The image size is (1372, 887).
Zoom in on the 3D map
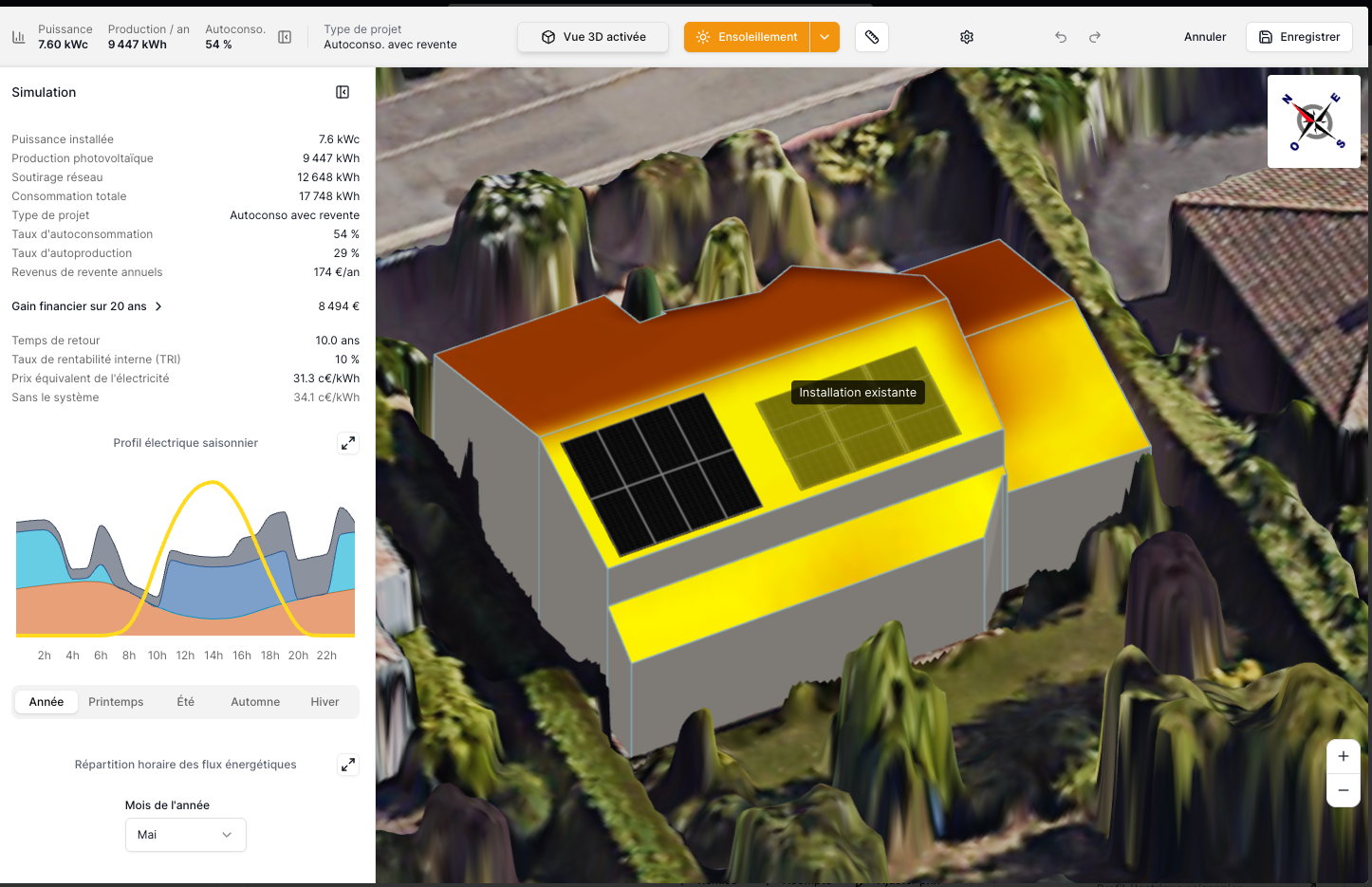pos(1343,756)
